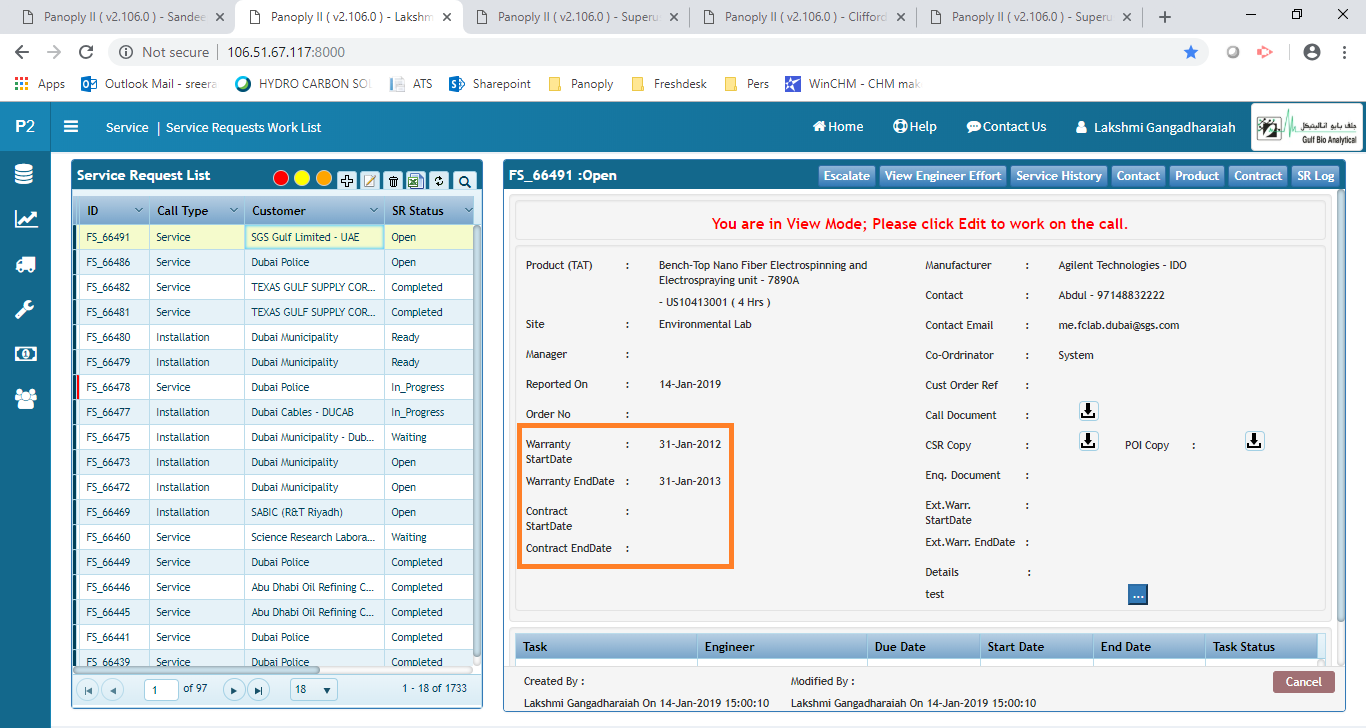Open the ID column dropdown arrow
This screenshot has width=1366, height=728.
point(139,211)
